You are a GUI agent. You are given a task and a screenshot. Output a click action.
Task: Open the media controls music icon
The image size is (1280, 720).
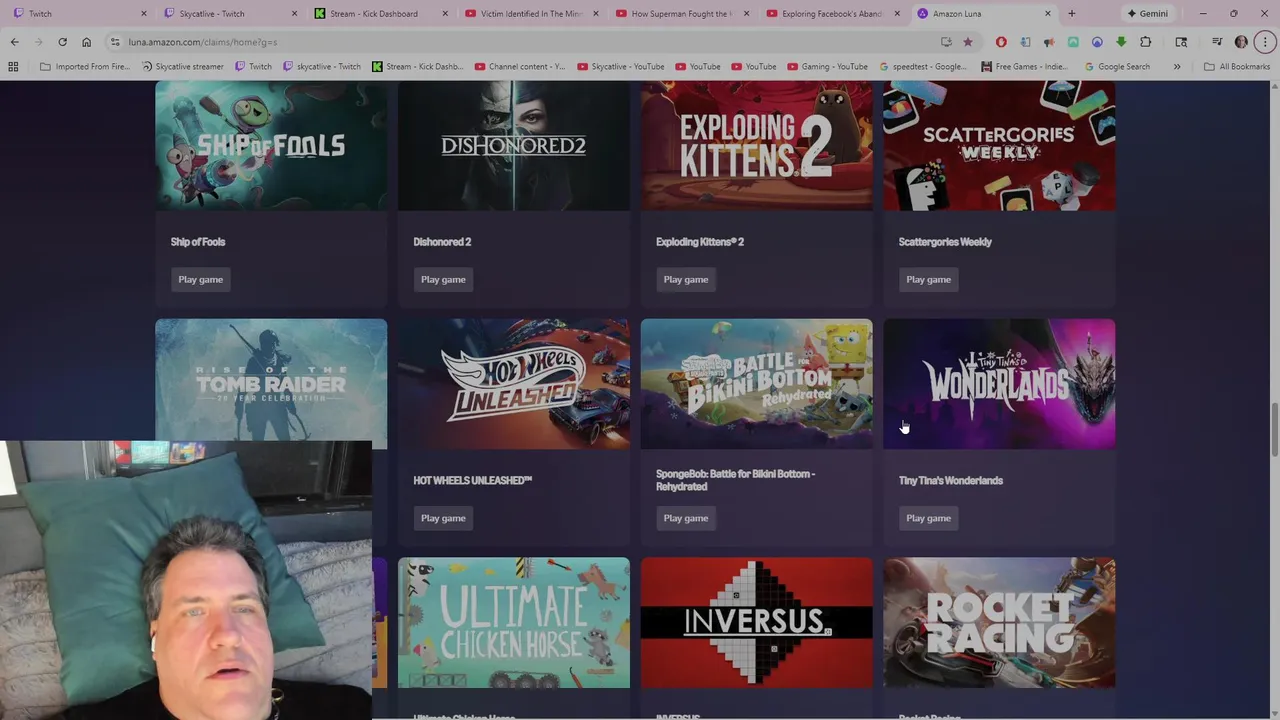(x=1217, y=42)
